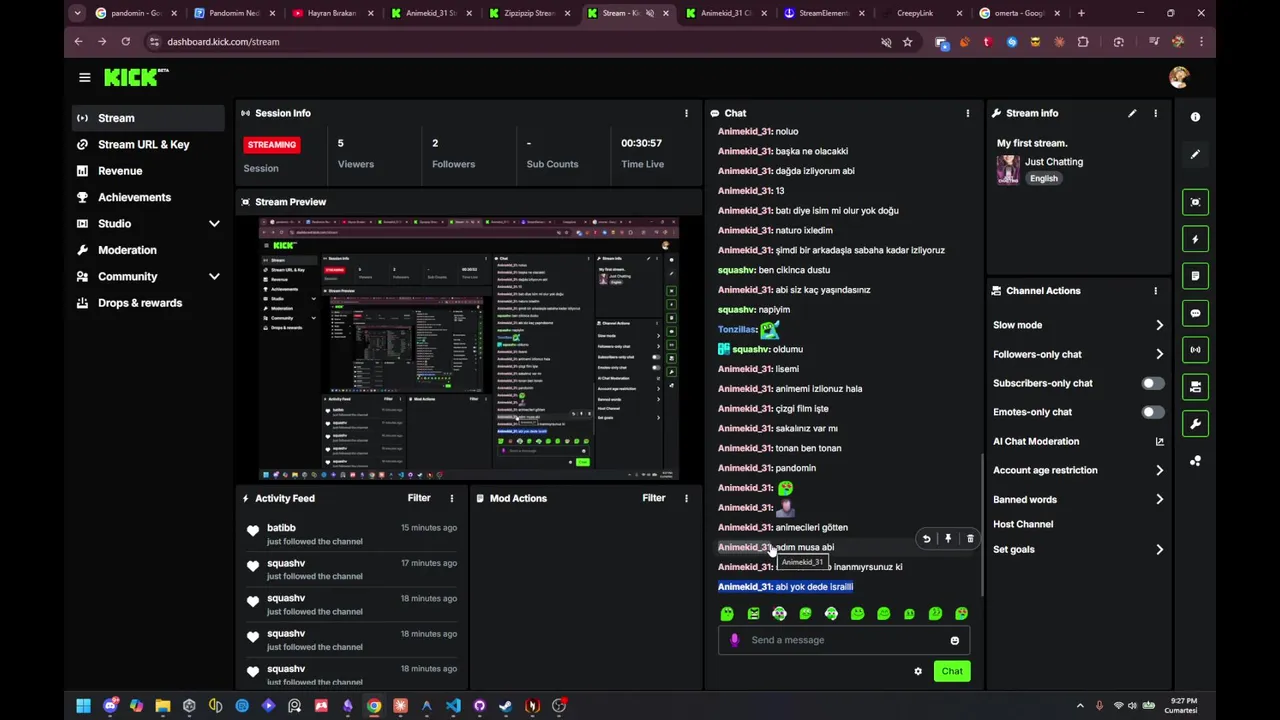The width and height of the screenshot is (1280, 720).
Task: Open new browser tab with plus
Action: click(x=1081, y=13)
